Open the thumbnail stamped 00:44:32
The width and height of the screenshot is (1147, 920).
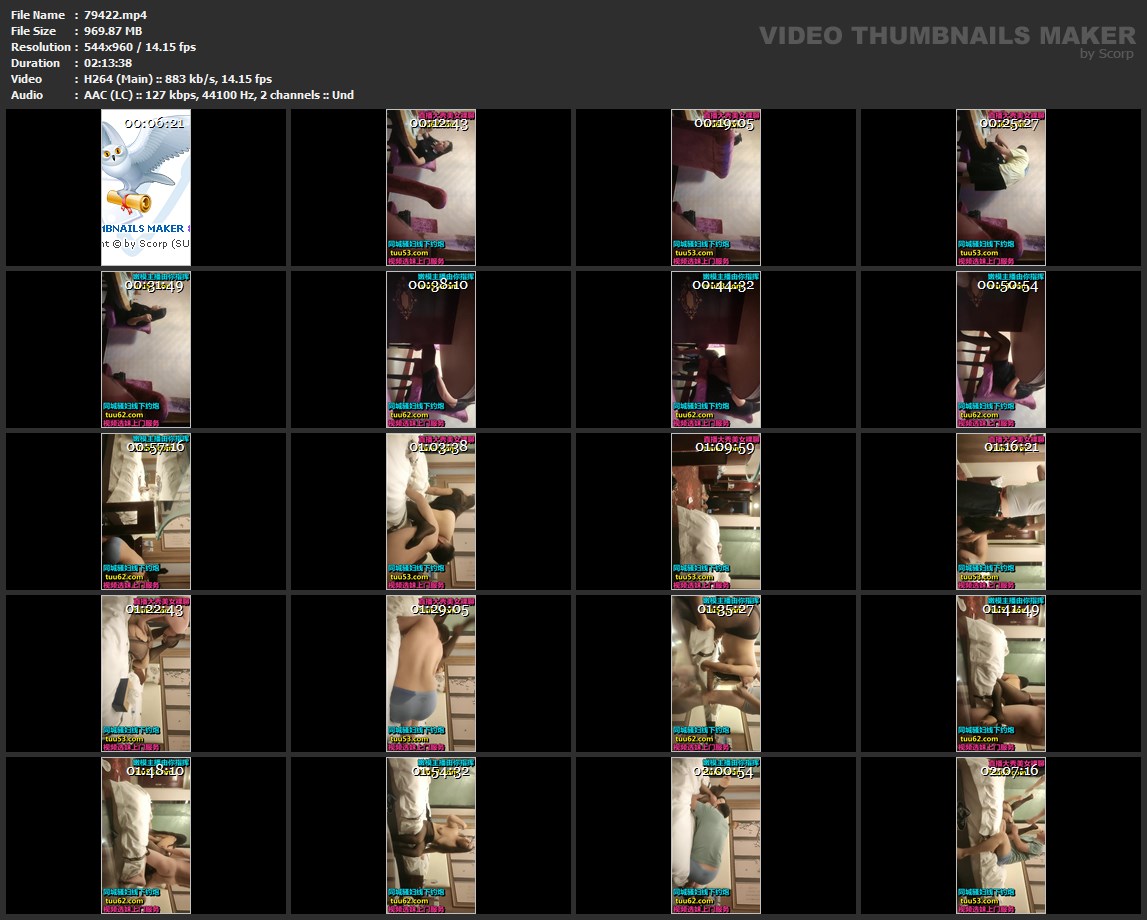click(716, 349)
